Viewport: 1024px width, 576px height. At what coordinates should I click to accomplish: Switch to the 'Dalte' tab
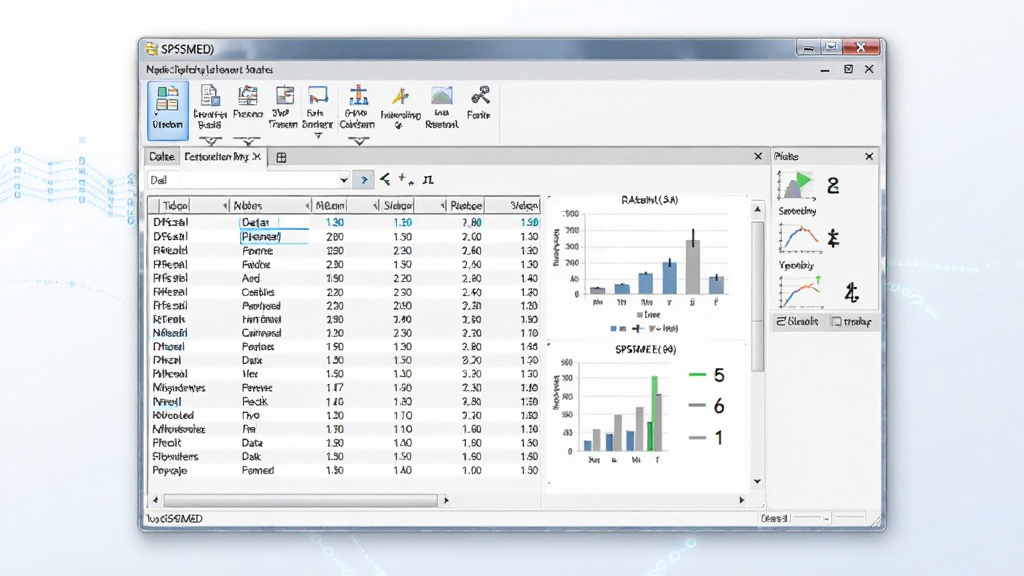click(161, 157)
